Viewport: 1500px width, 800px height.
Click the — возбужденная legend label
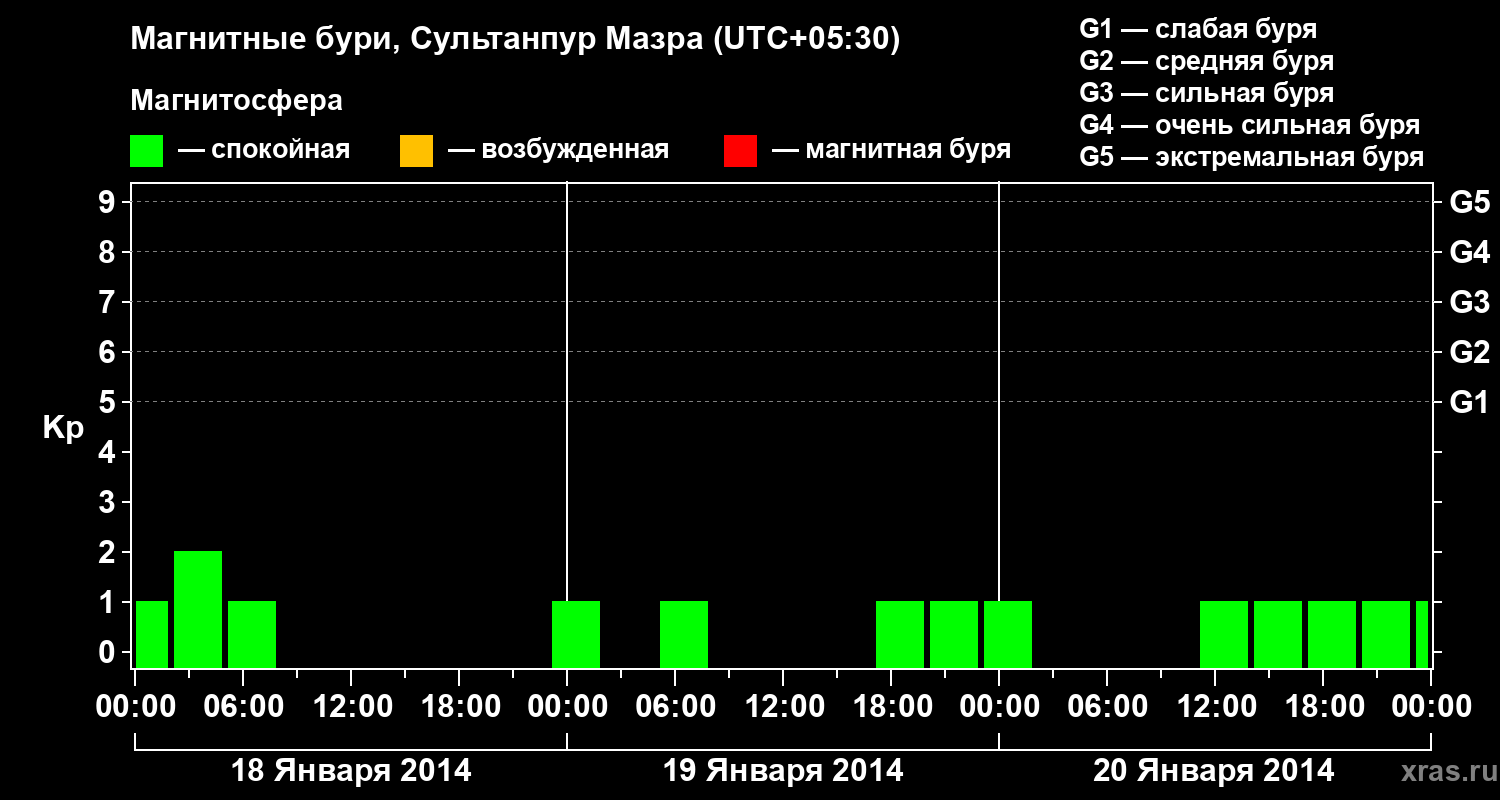558,151
